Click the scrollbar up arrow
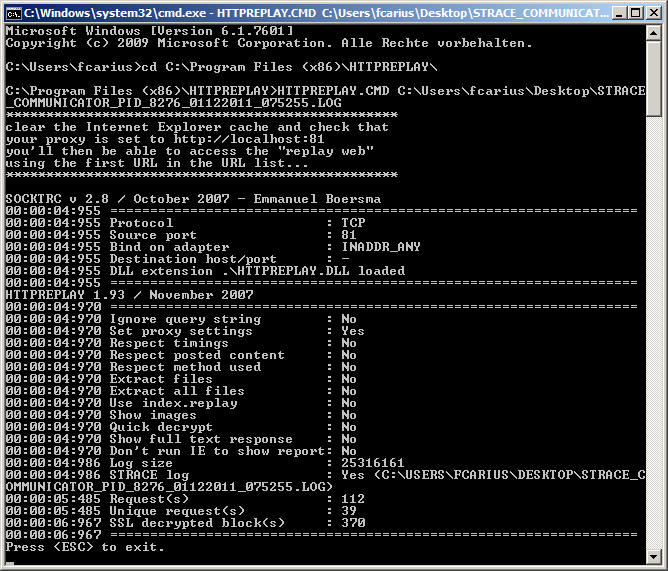Image resolution: width=668 pixels, height=571 pixels. (x=654, y=33)
